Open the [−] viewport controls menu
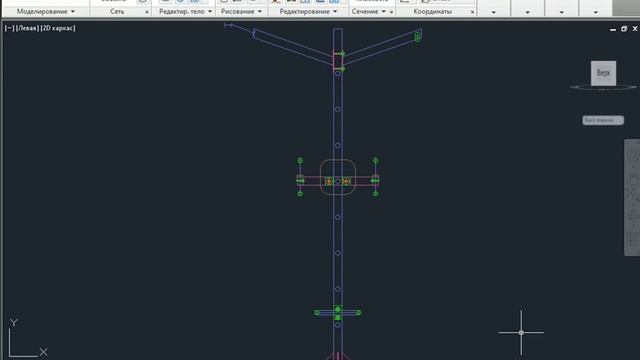 pos(9,28)
